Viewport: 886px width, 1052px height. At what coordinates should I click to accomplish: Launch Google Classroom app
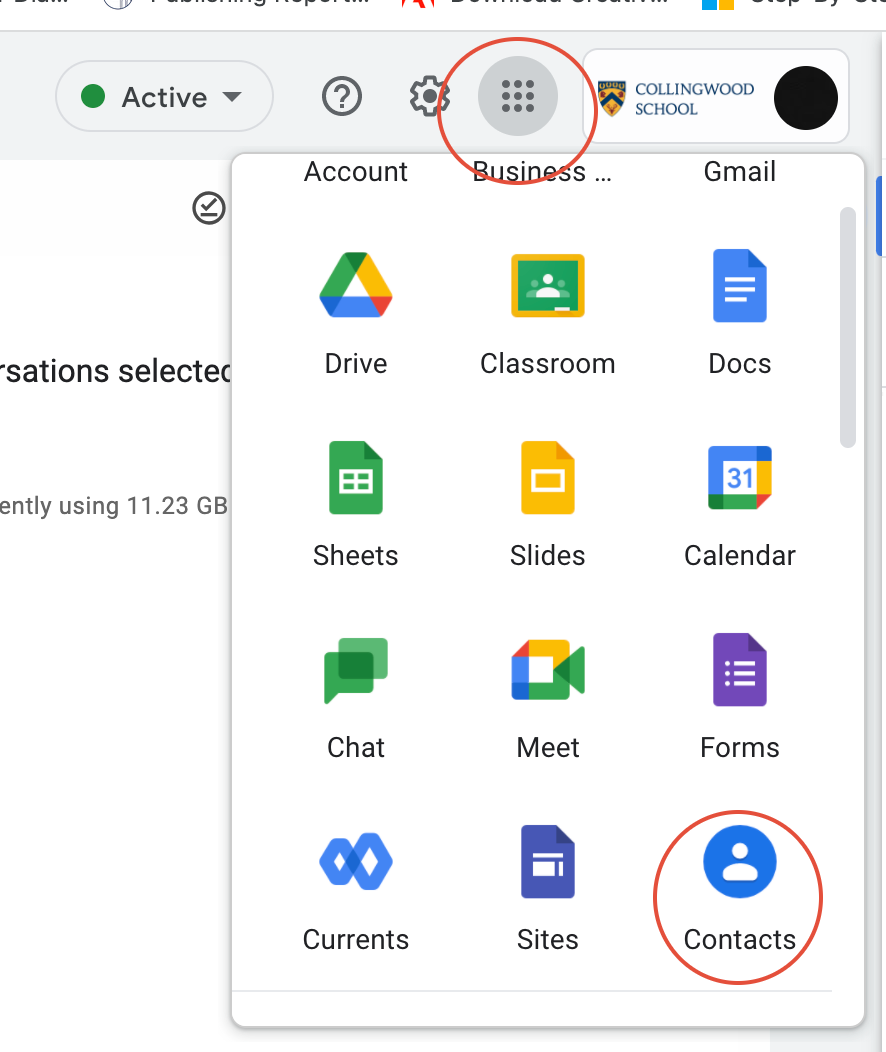pos(547,312)
